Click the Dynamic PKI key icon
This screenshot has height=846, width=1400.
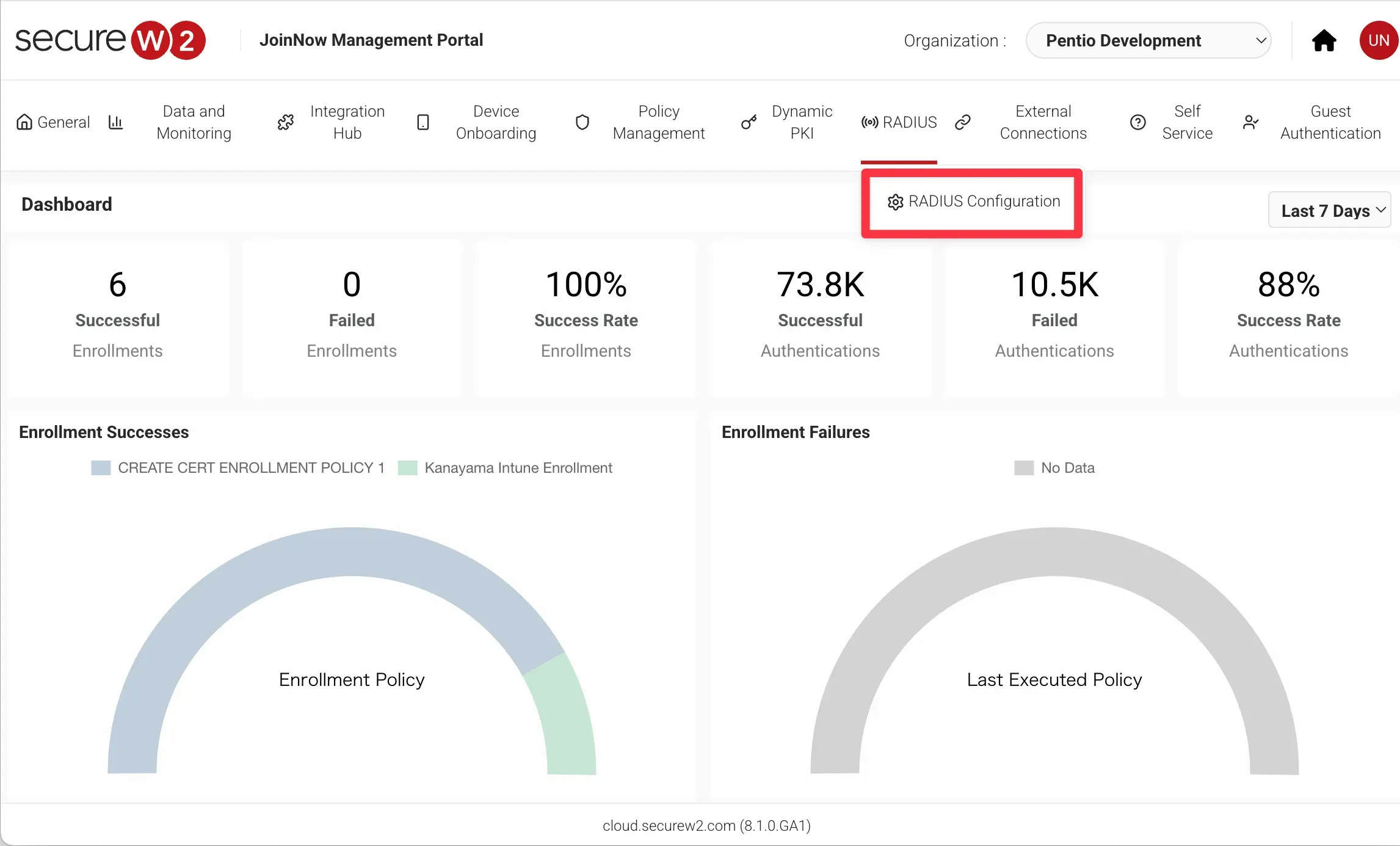click(x=749, y=122)
